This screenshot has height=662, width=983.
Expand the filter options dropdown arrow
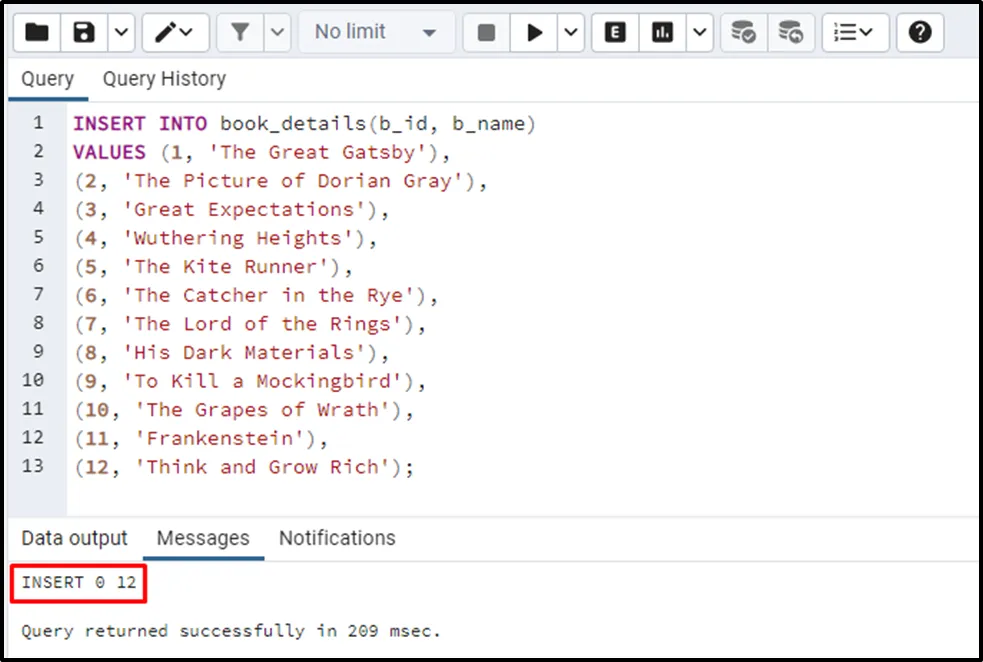(x=277, y=33)
